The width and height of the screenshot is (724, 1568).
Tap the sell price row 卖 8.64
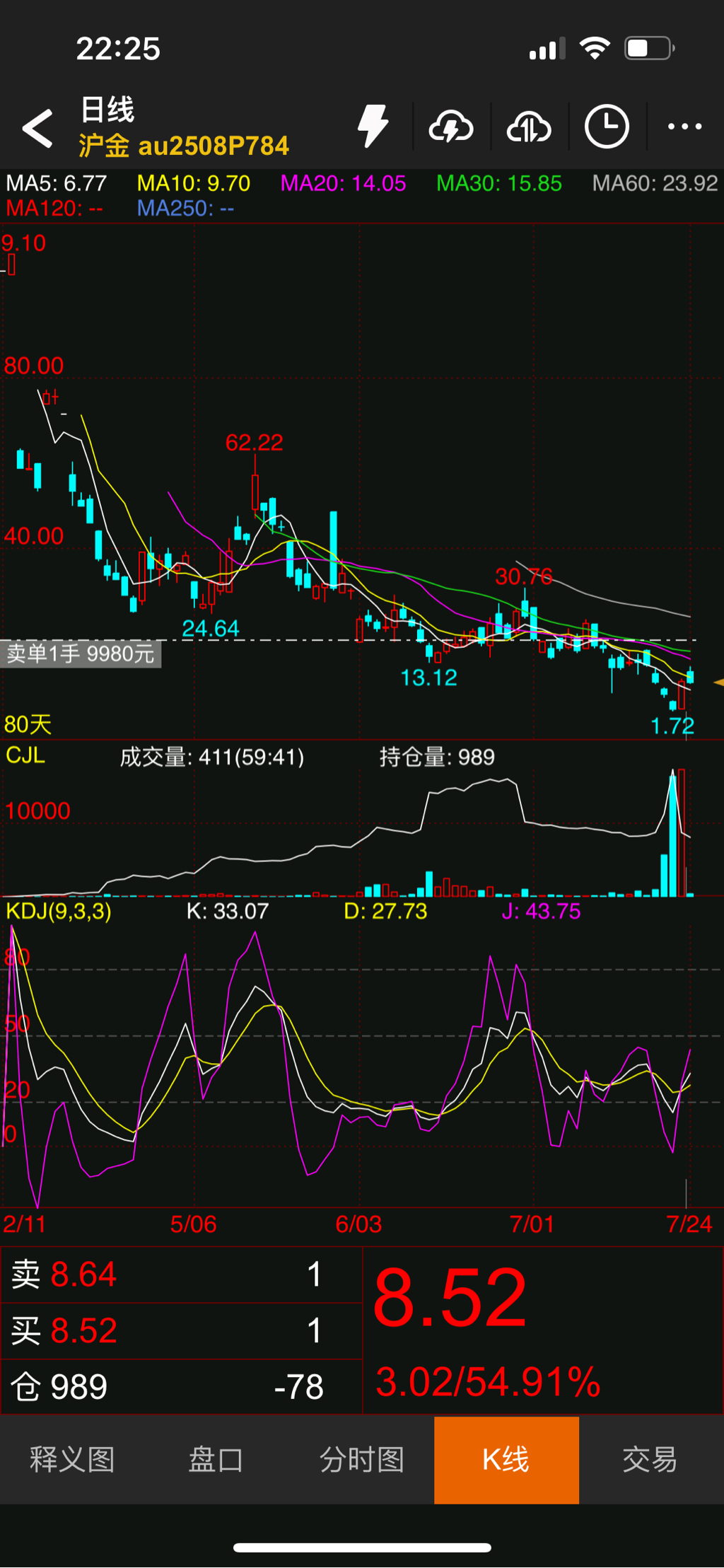click(181, 1274)
